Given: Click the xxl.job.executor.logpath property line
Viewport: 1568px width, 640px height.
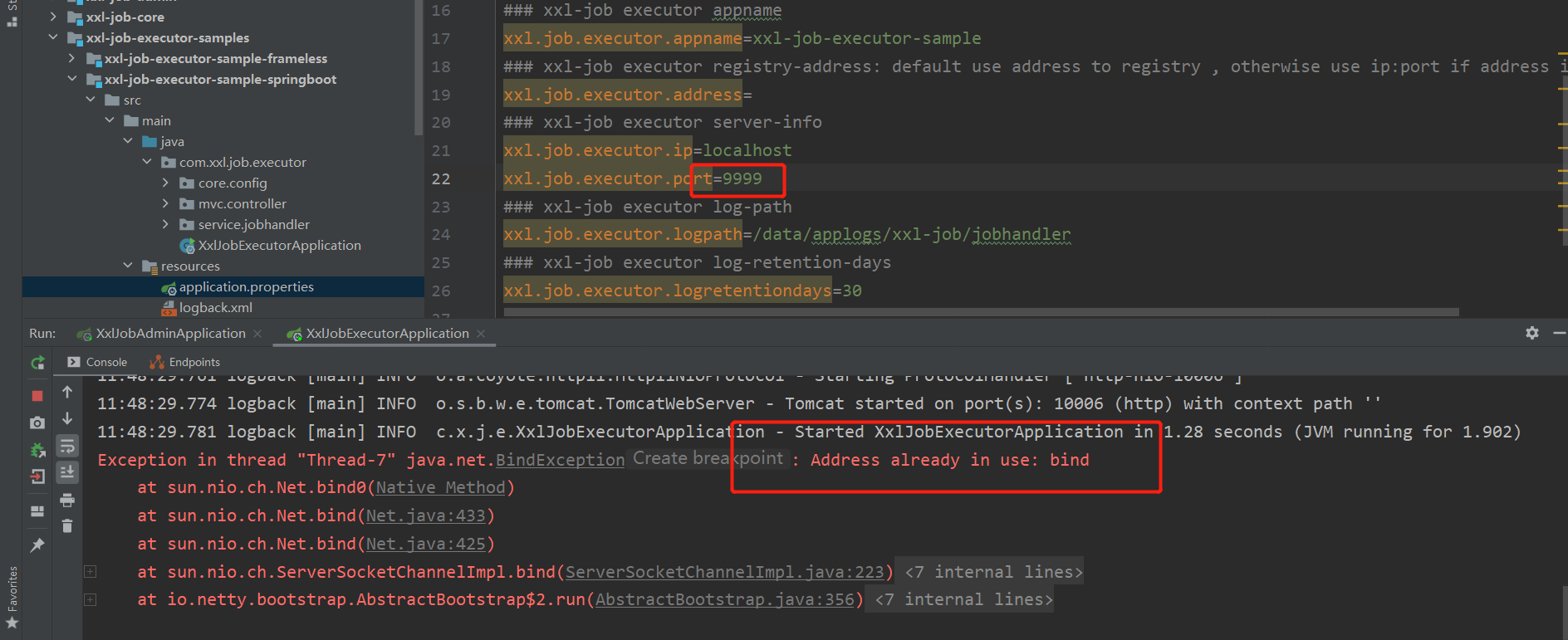Looking at the screenshot, I should [787, 235].
